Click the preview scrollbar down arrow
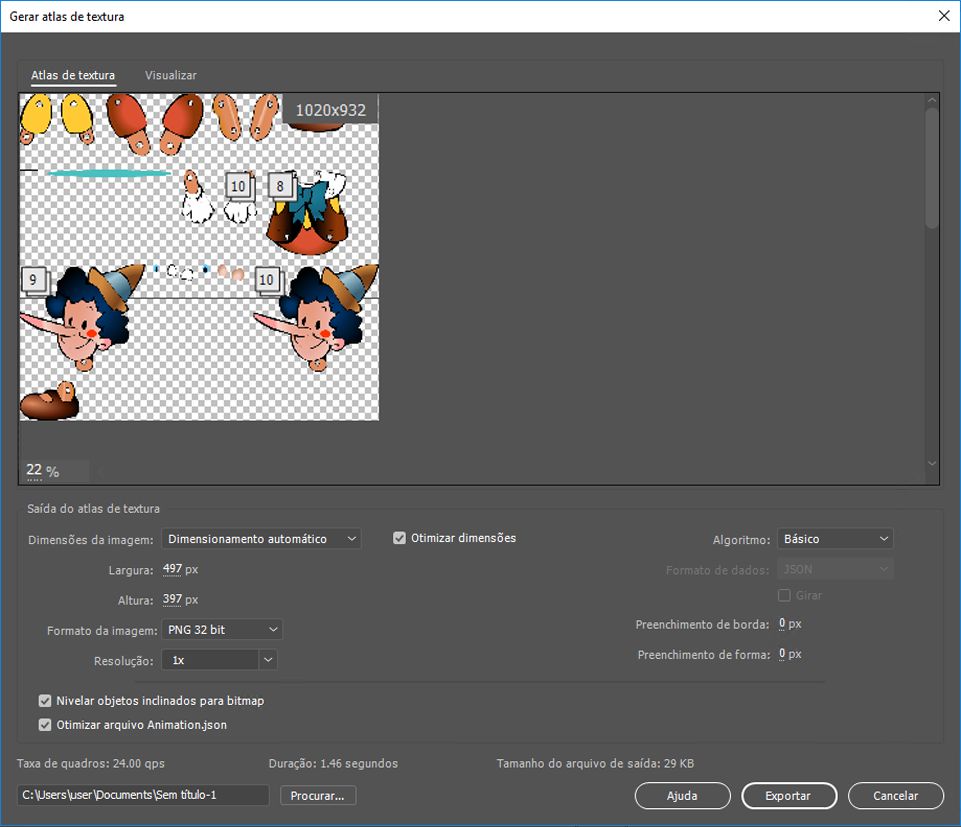Screen dimensions: 961x827 (x=932, y=463)
